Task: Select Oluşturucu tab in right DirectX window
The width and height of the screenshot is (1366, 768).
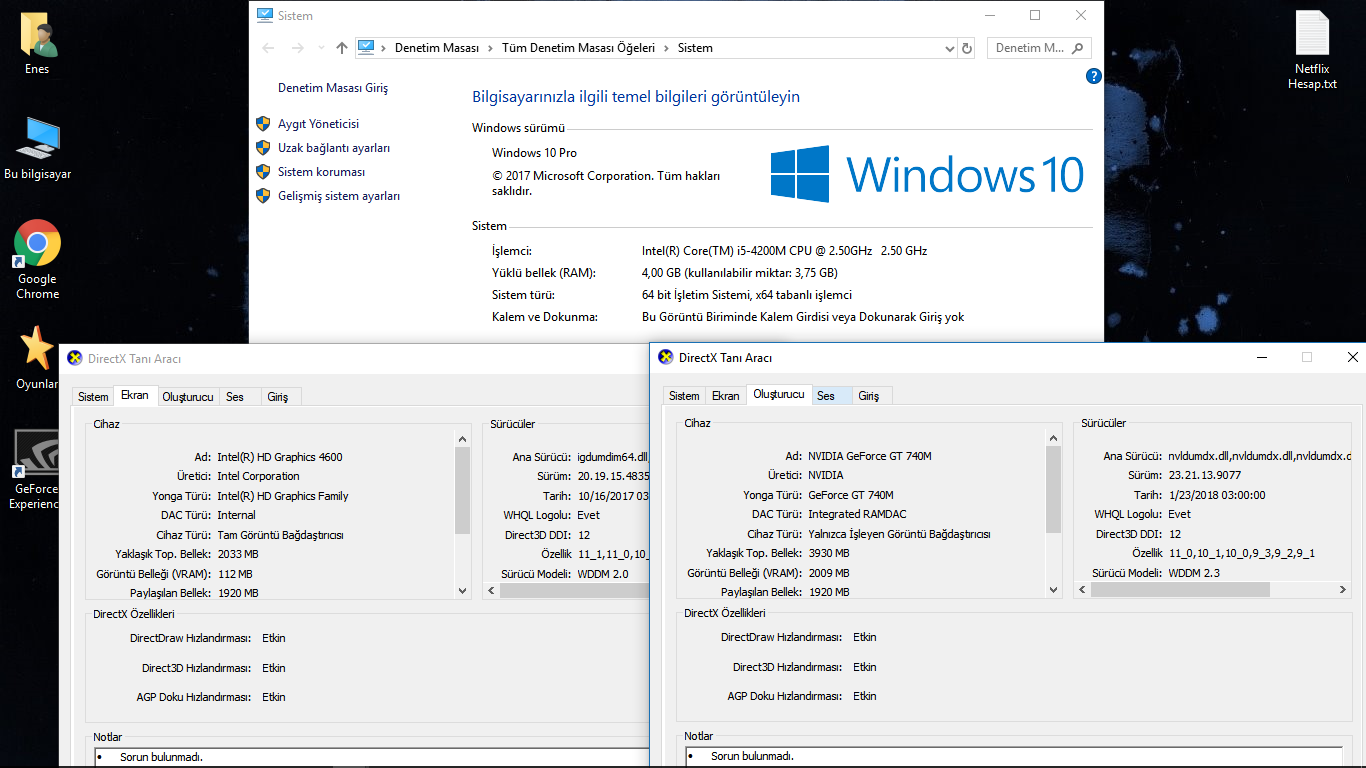Action: click(779, 394)
